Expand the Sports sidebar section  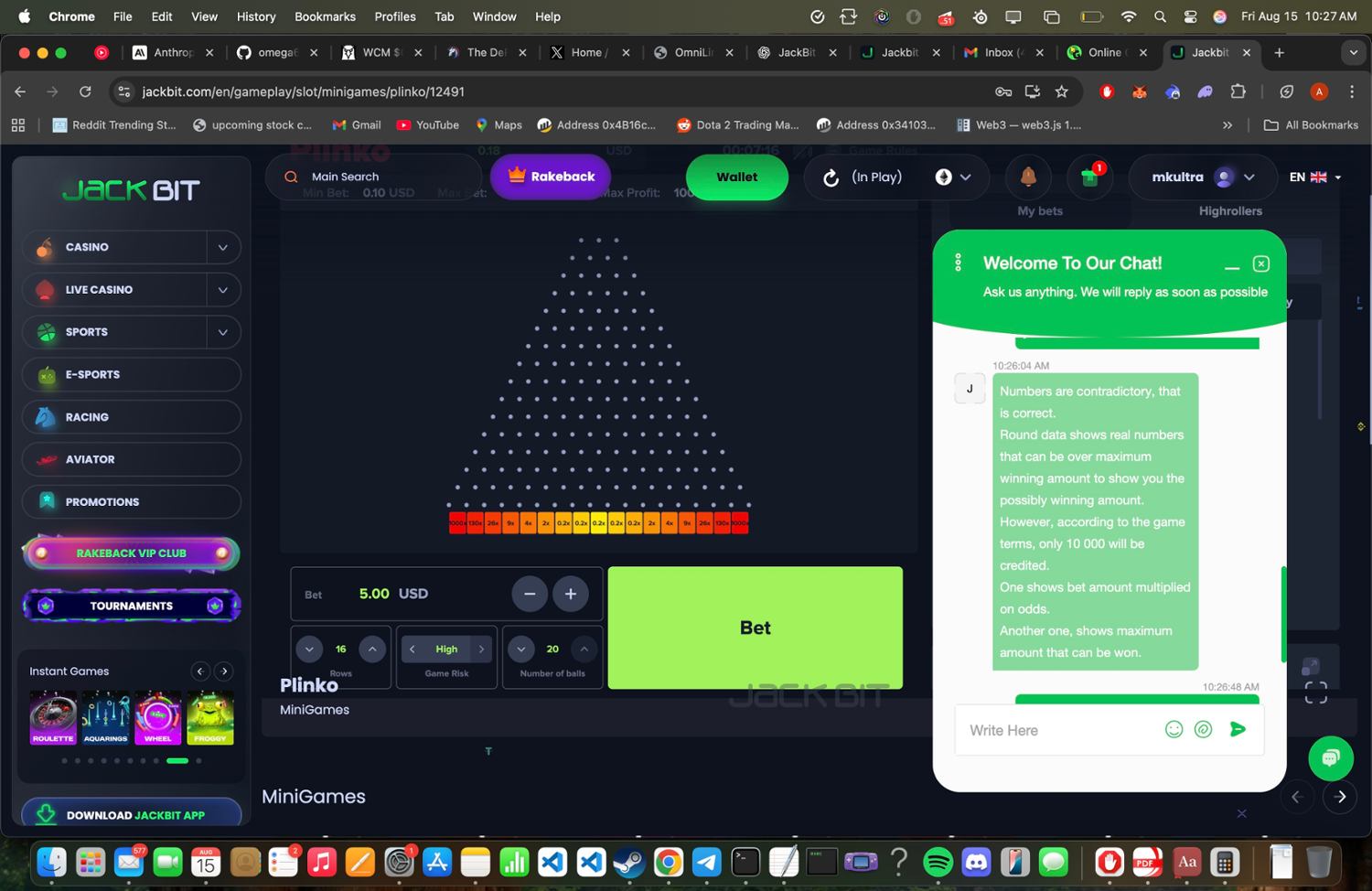tap(222, 332)
